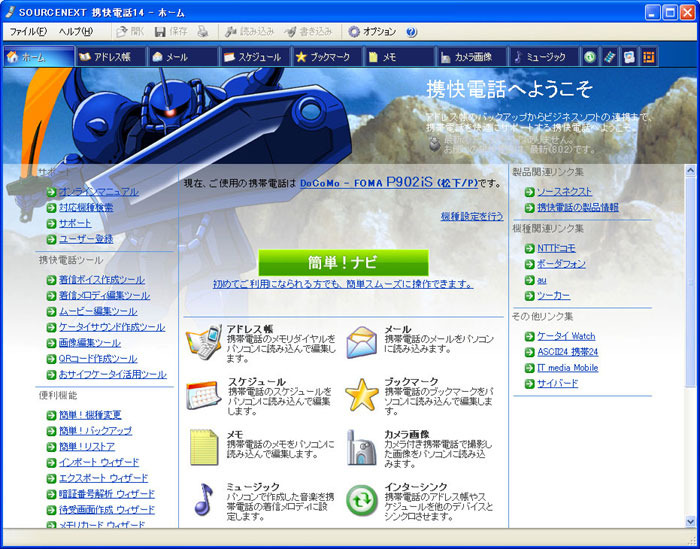Open the 対応機種検索 link

point(86,208)
